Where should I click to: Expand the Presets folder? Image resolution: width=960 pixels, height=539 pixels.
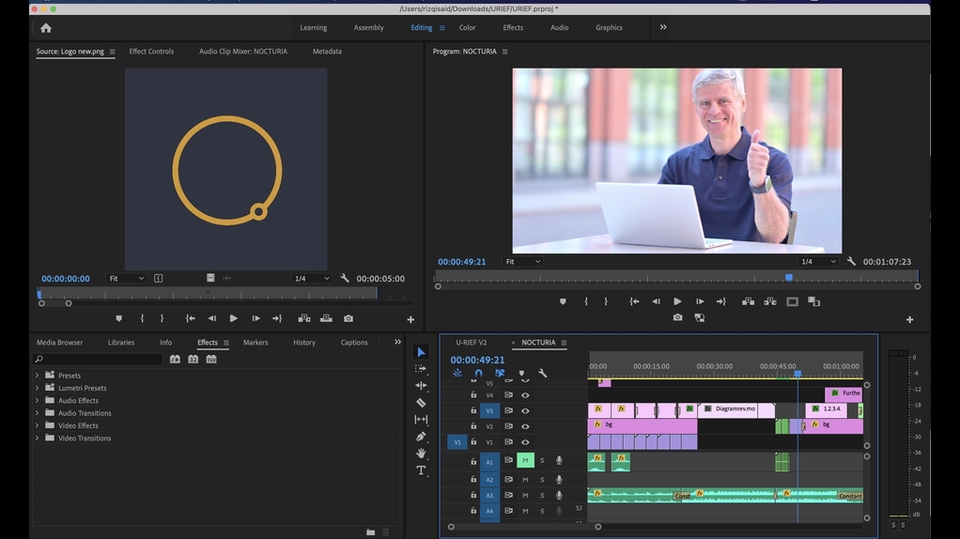tap(37, 375)
